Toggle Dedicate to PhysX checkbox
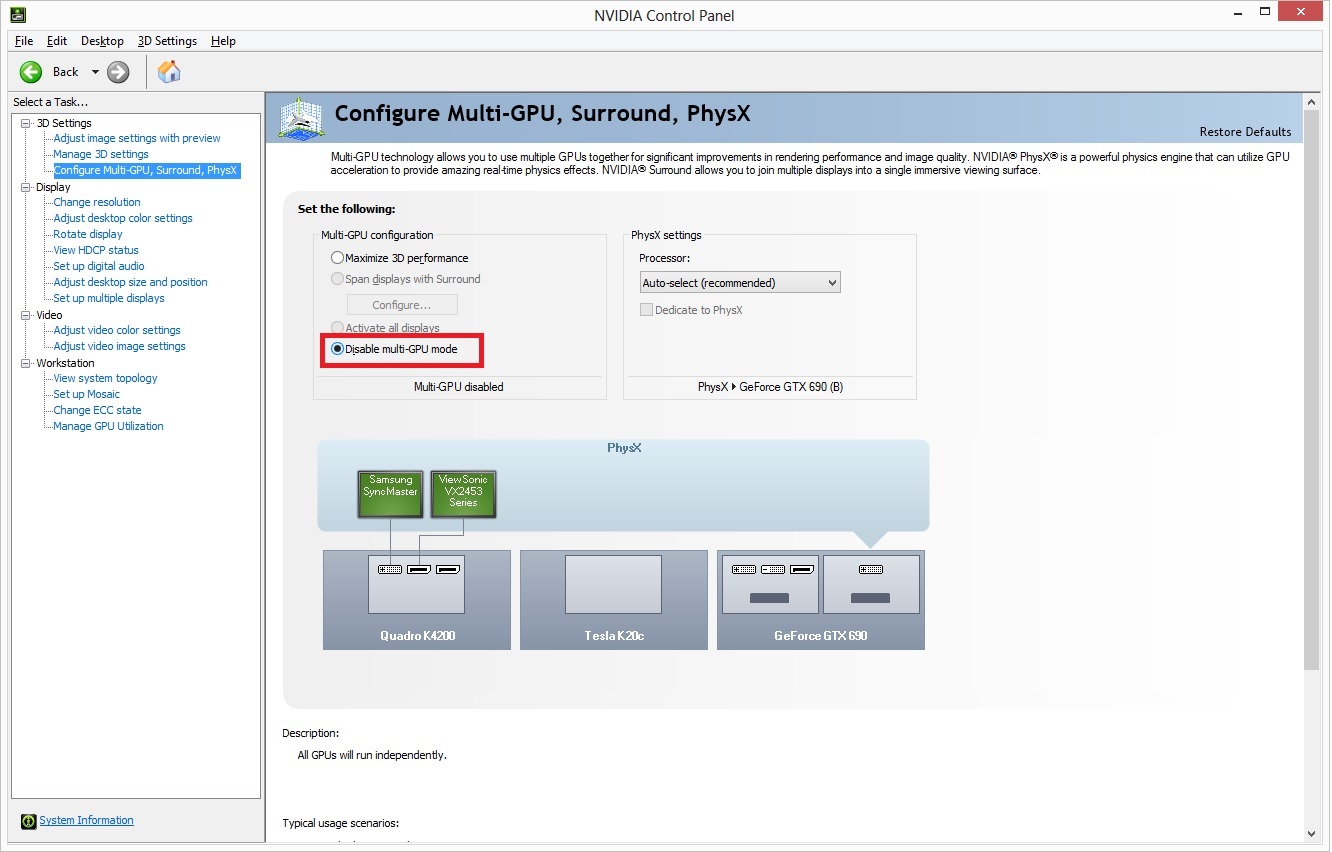Screen dimensions: 1332x852 click(646, 310)
